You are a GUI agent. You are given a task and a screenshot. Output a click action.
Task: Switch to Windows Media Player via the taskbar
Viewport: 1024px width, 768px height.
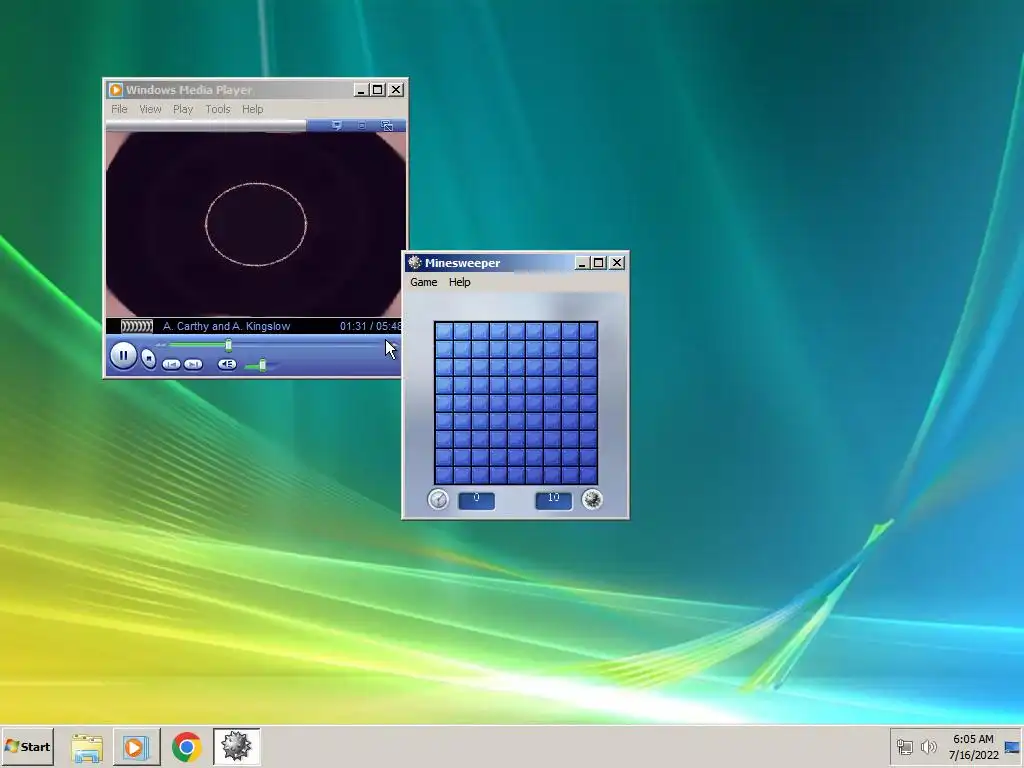136,746
